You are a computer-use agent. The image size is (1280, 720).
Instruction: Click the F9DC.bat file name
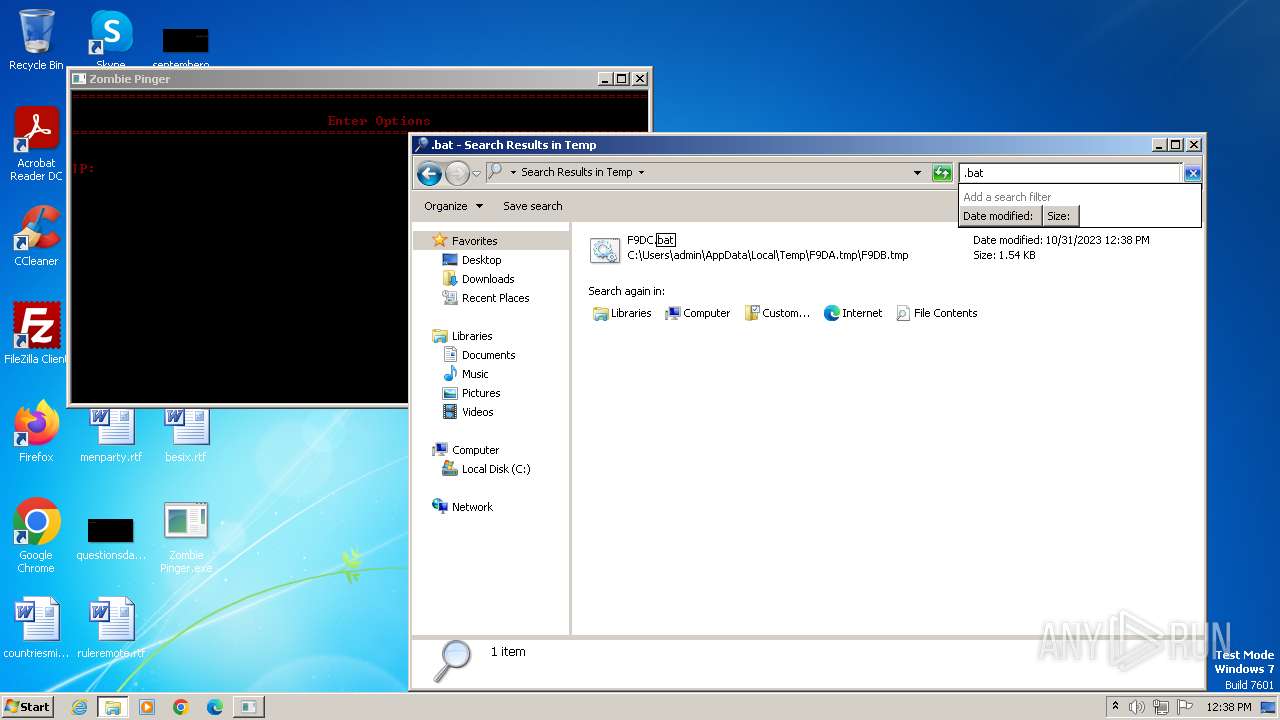click(651, 240)
